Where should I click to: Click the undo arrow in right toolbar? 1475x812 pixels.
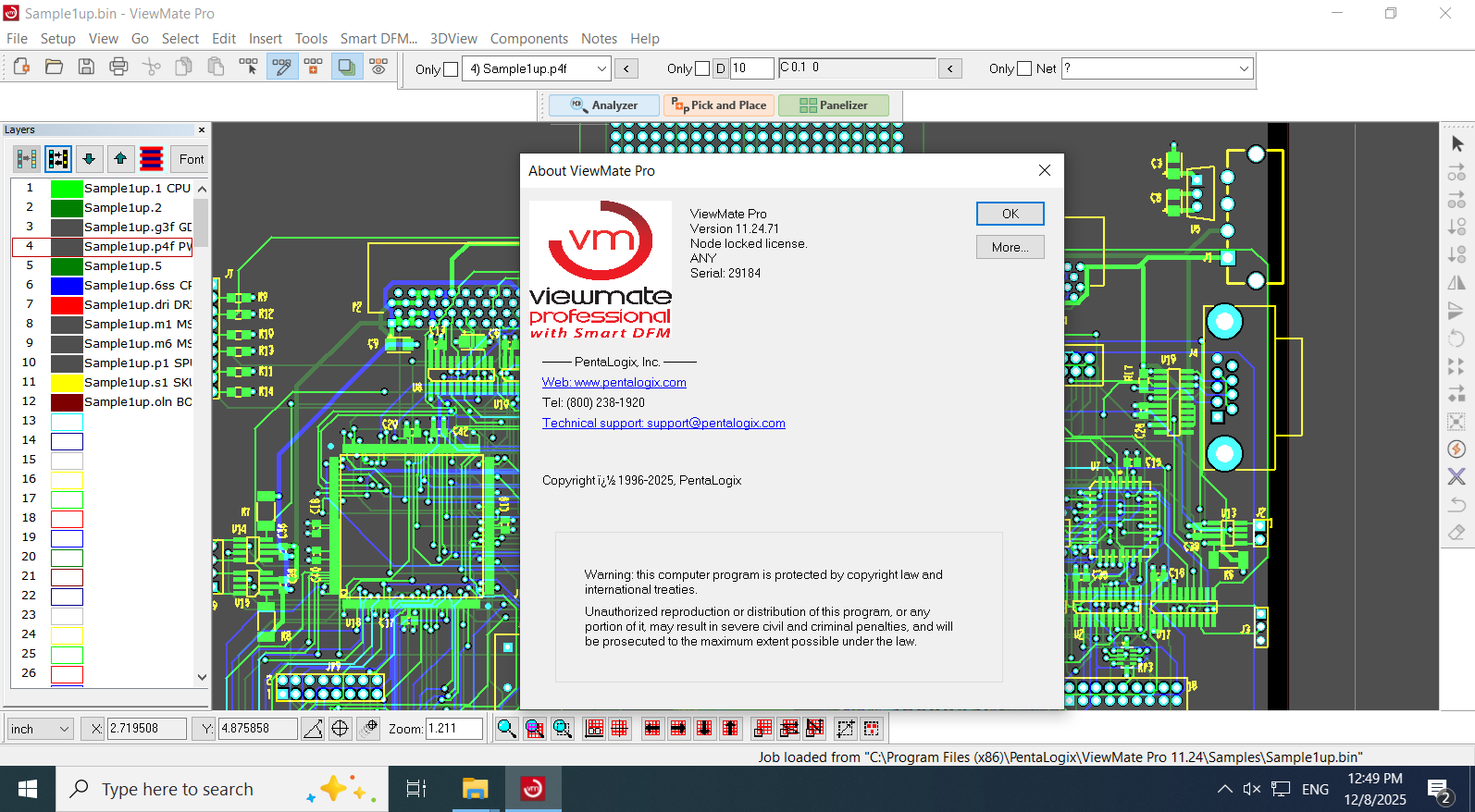(x=1456, y=505)
